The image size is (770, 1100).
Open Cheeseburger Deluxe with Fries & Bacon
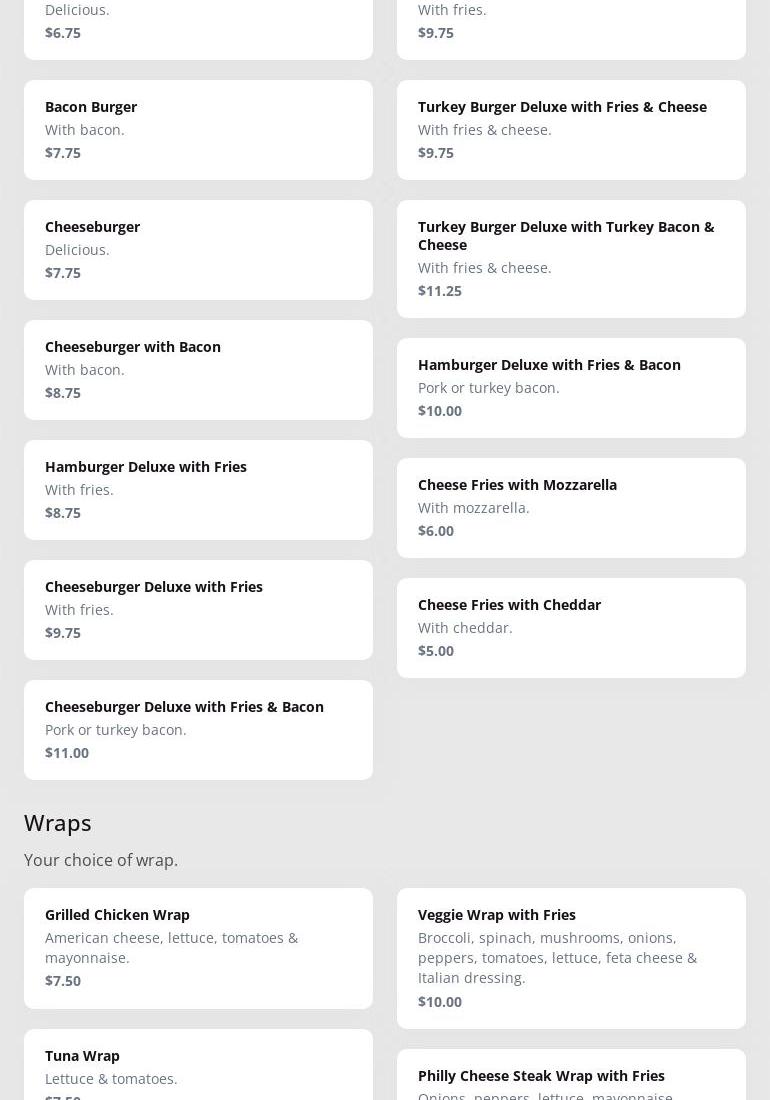[198, 730]
